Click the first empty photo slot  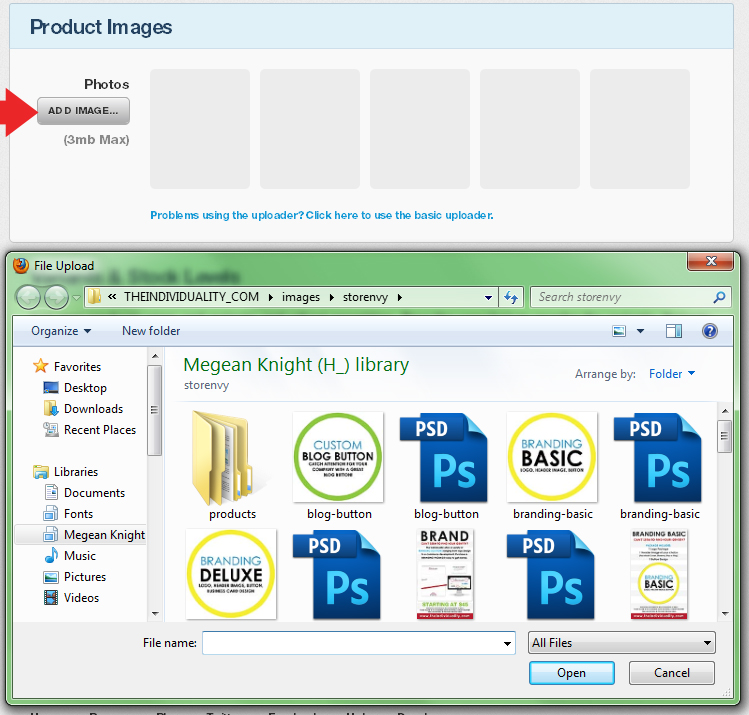point(200,129)
